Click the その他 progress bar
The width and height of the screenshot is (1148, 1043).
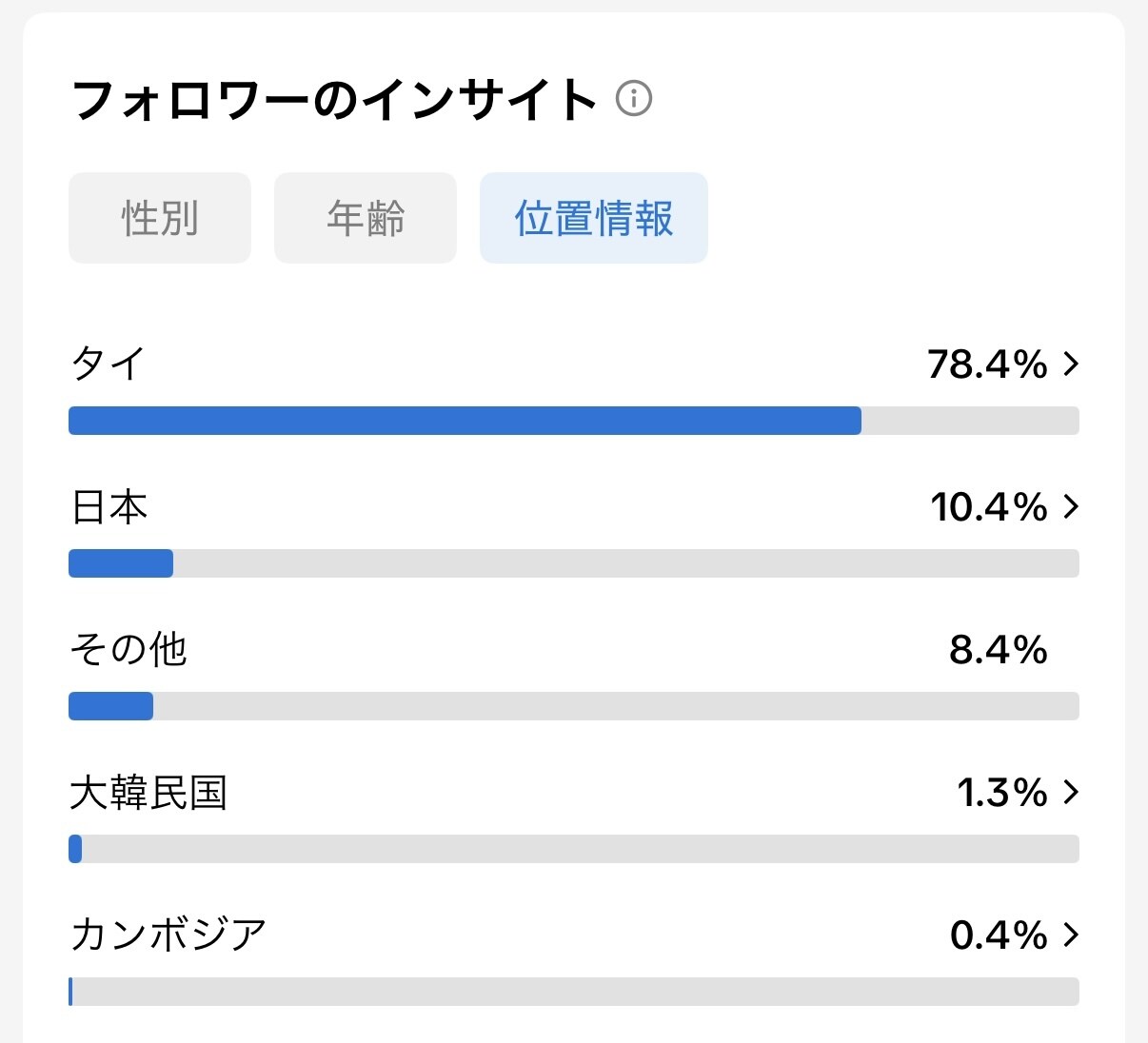tap(574, 706)
